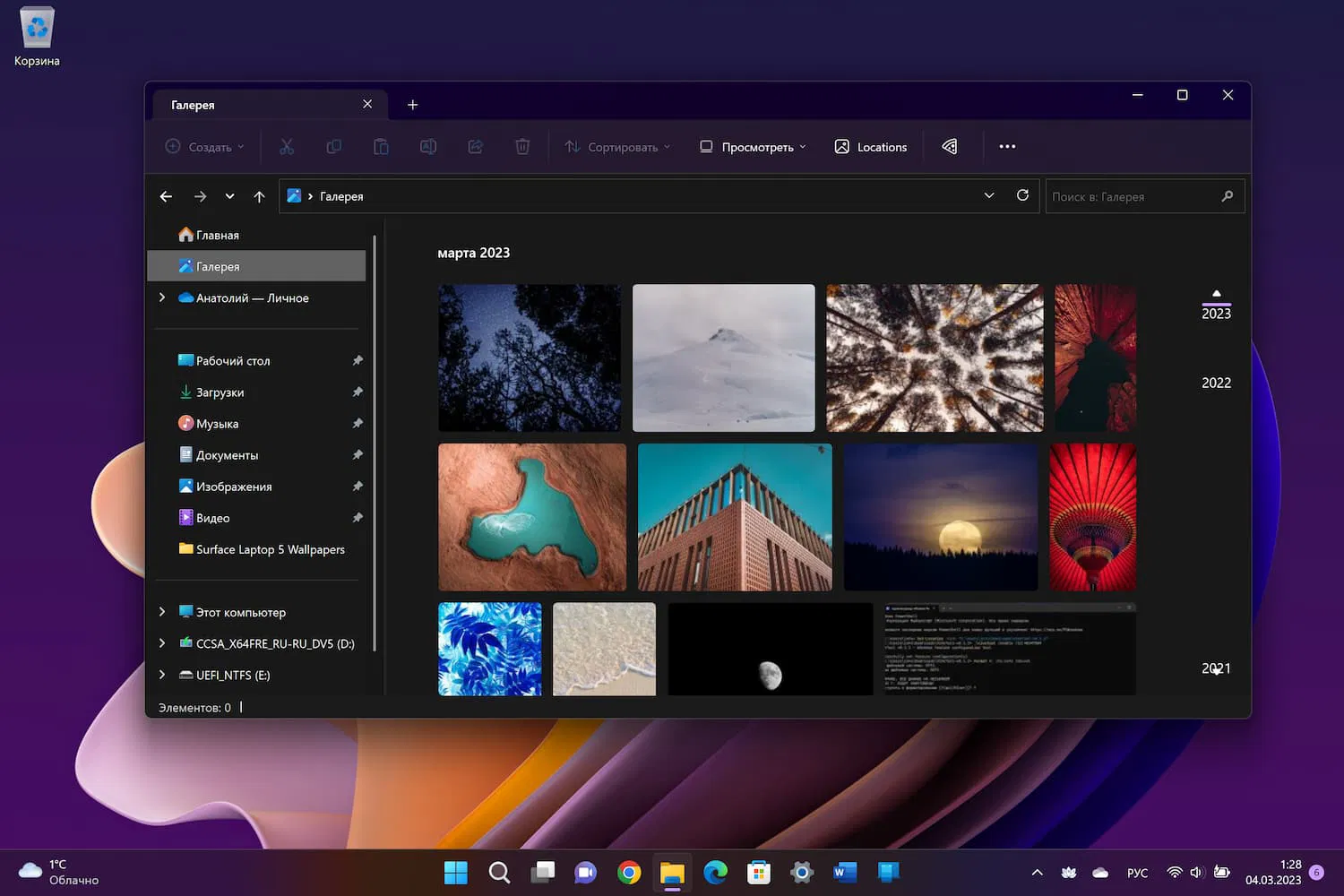Click the search magnifier in search box
Screen dimensions: 1344x896
[1227, 196]
